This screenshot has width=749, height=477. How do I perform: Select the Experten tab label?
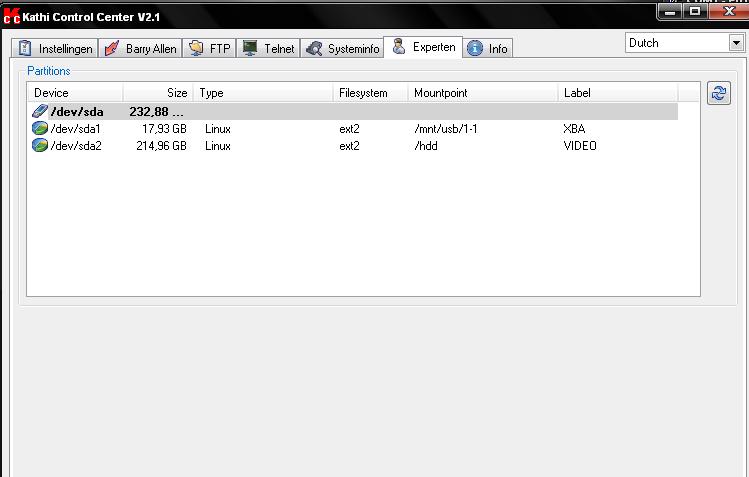click(x=434, y=47)
